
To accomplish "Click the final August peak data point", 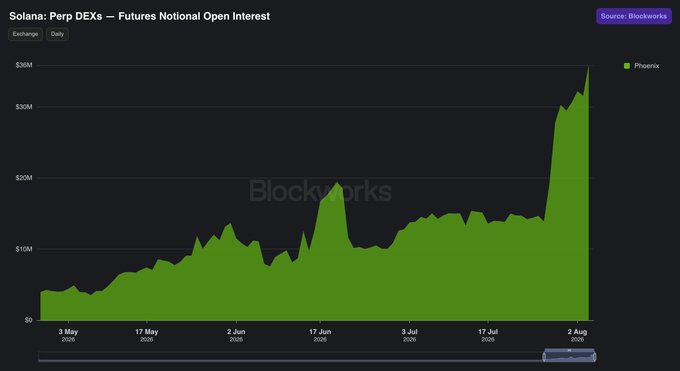I will tap(588, 66).
